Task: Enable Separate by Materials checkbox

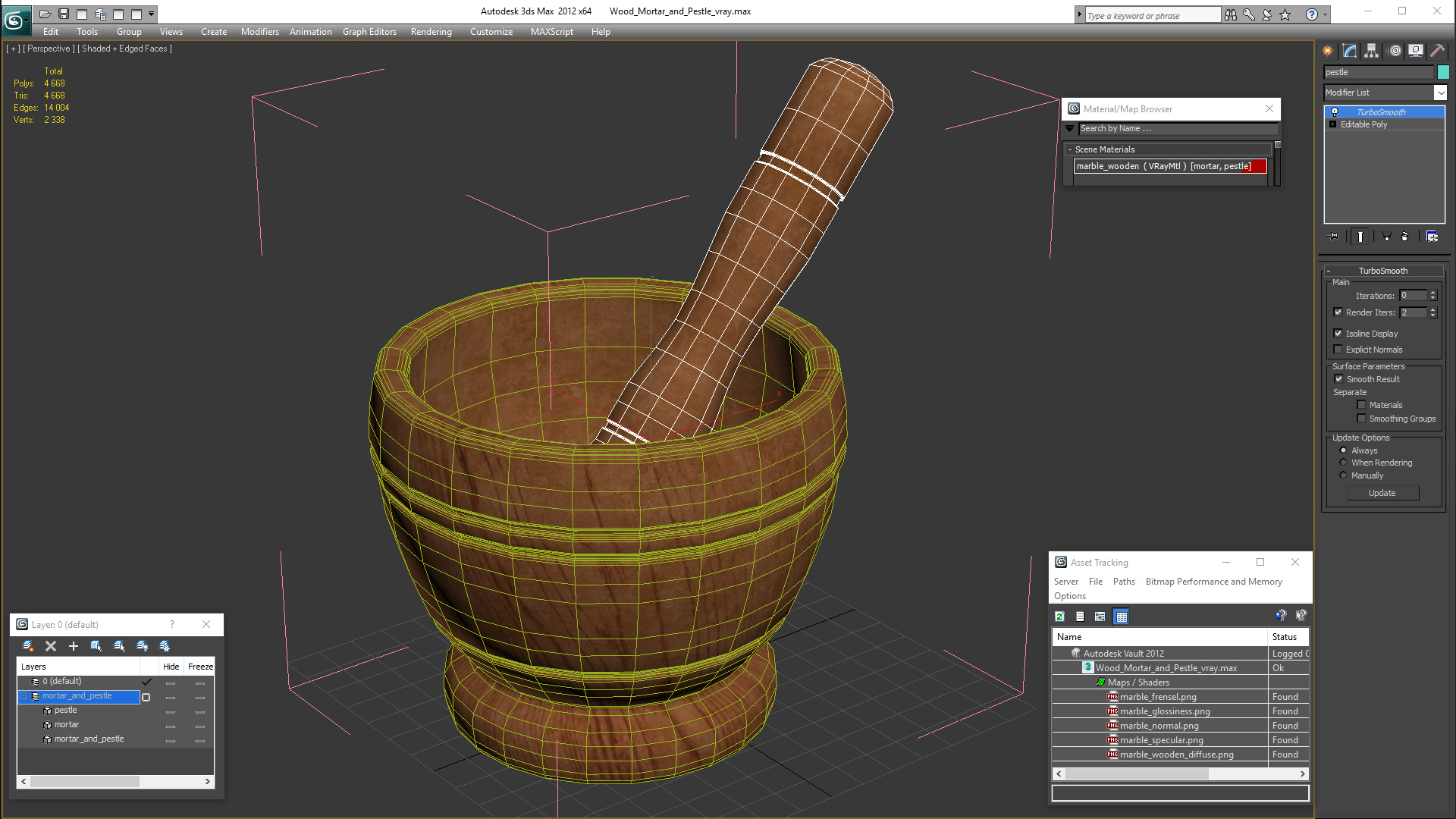Action: pyautogui.click(x=1362, y=405)
